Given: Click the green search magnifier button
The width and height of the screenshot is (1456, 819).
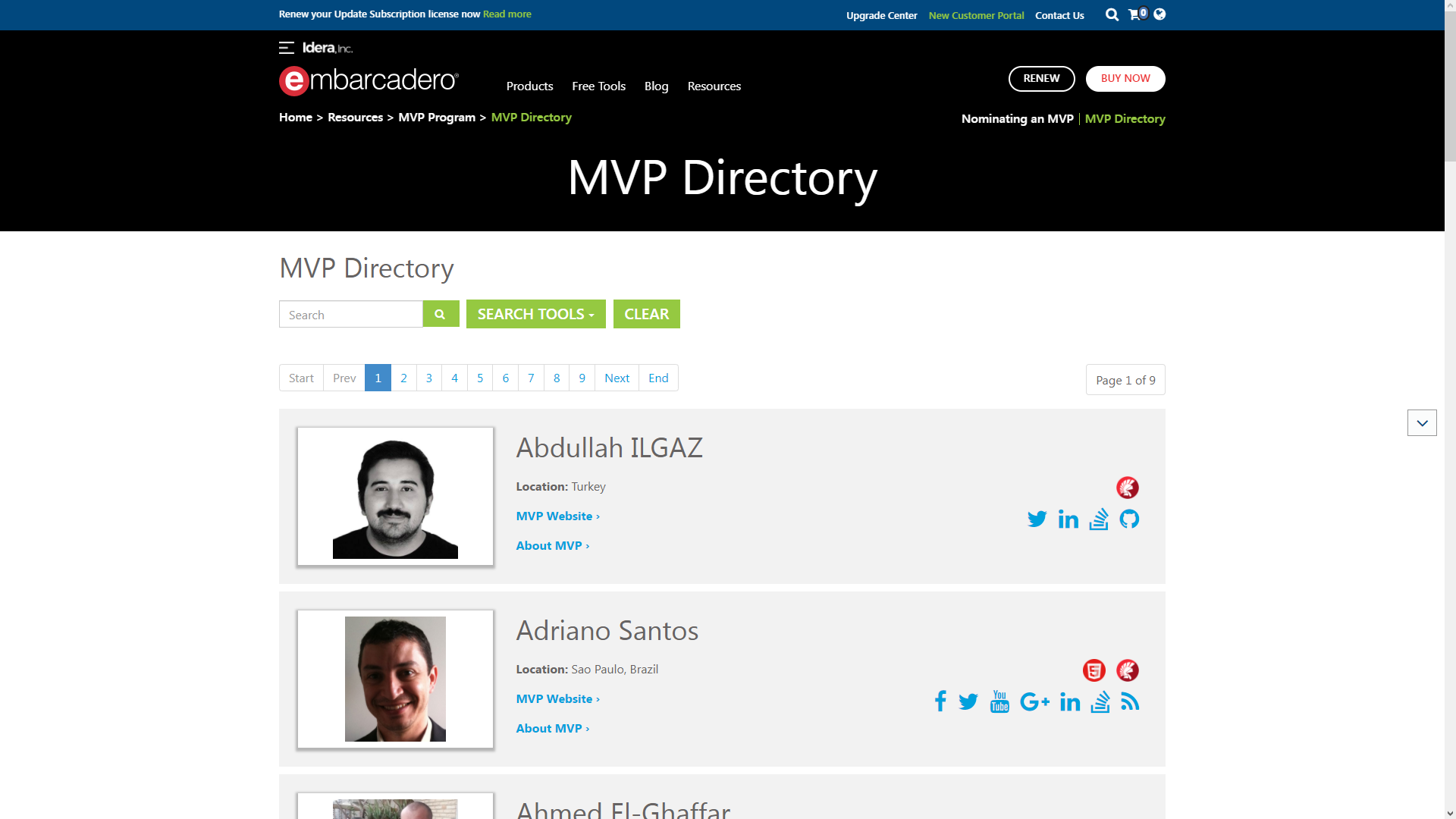Looking at the screenshot, I should click(x=441, y=314).
